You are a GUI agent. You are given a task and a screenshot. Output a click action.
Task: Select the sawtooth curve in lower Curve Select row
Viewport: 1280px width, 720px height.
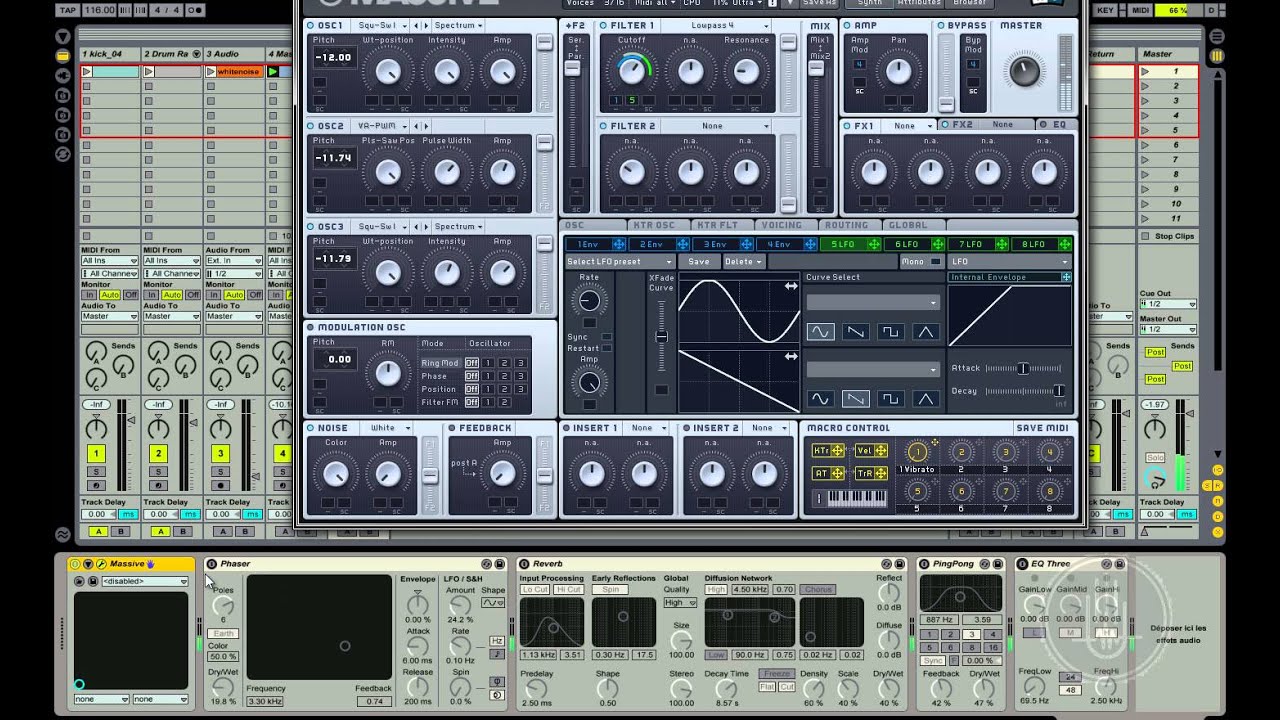pyautogui.click(x=855, y=399)
